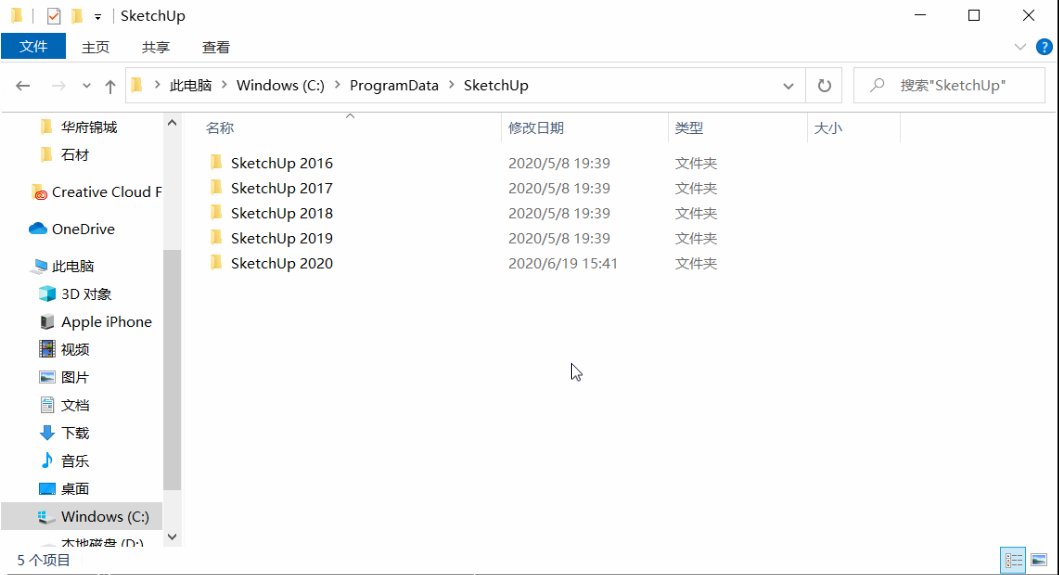Click the OneDrive cloud icon
The height and width of the screenshot is (575, 1059).
tap(38, 228)
